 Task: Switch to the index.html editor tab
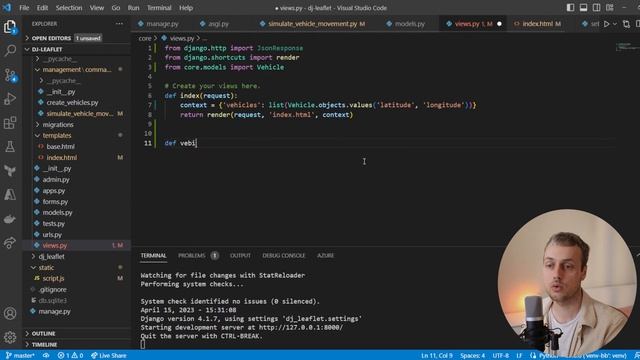[538, 24]
